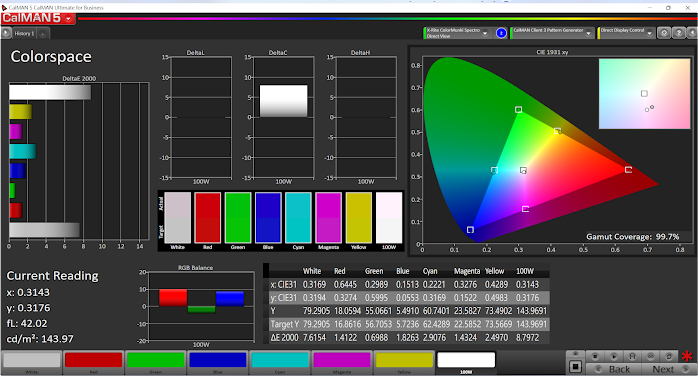Select the Green pattern swatch in bottom strip

(x=155, y=360)
